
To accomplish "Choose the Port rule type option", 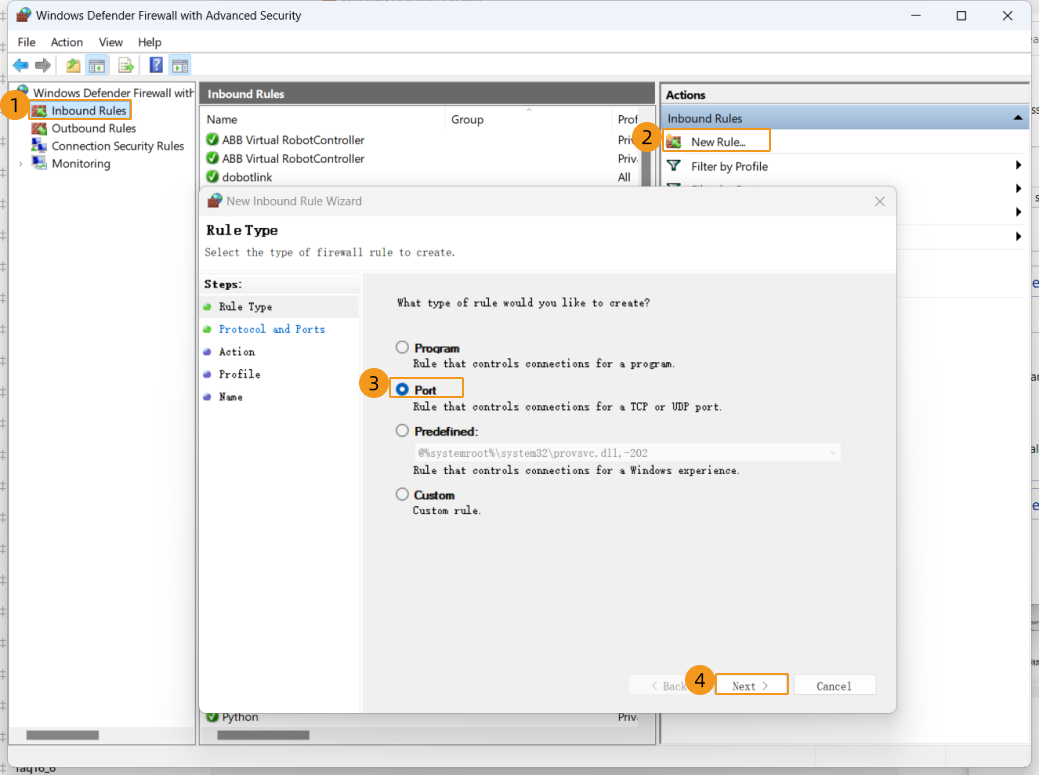I will 402,389.
